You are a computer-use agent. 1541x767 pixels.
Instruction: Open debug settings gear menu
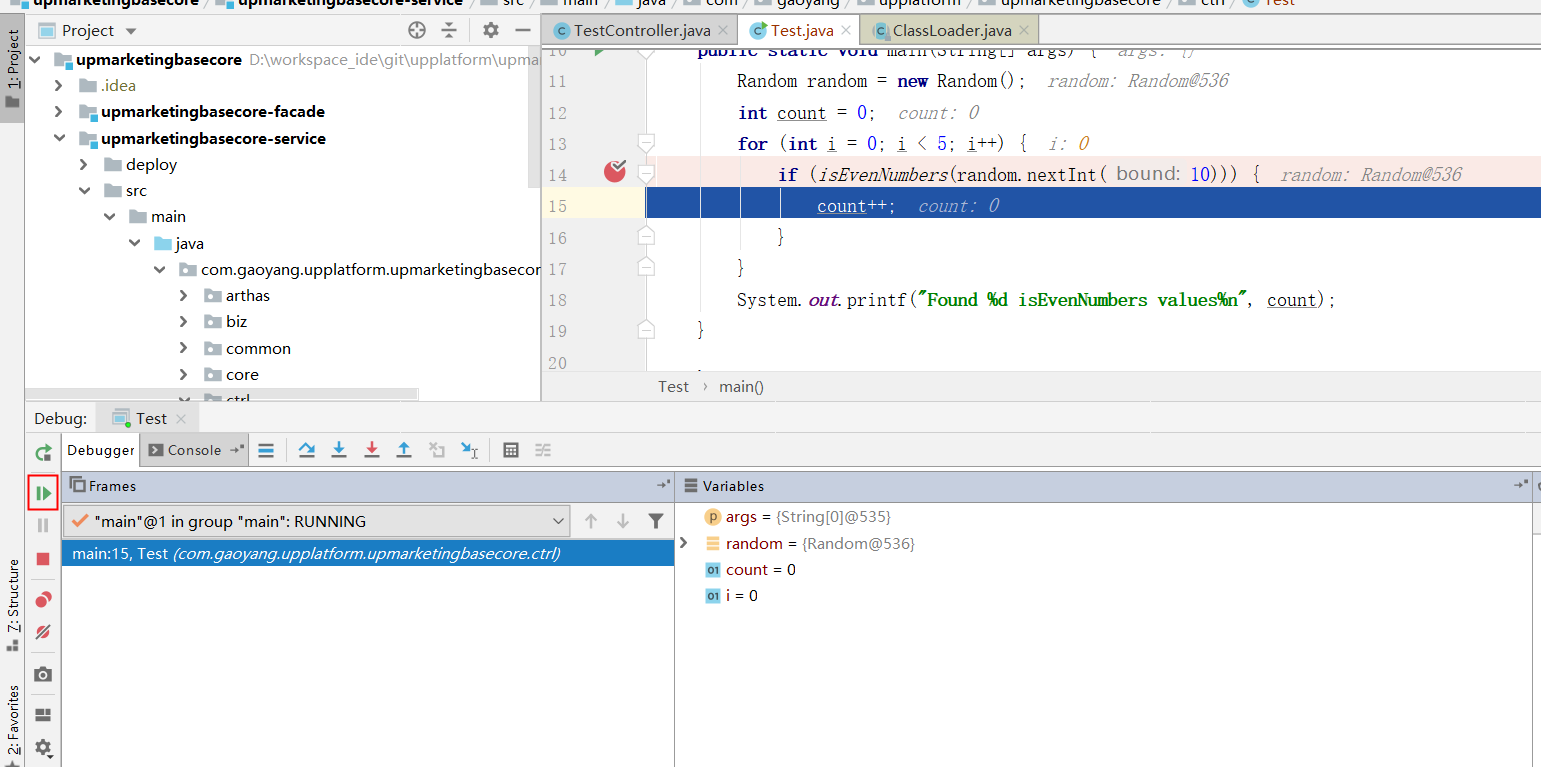pos(43,747)
